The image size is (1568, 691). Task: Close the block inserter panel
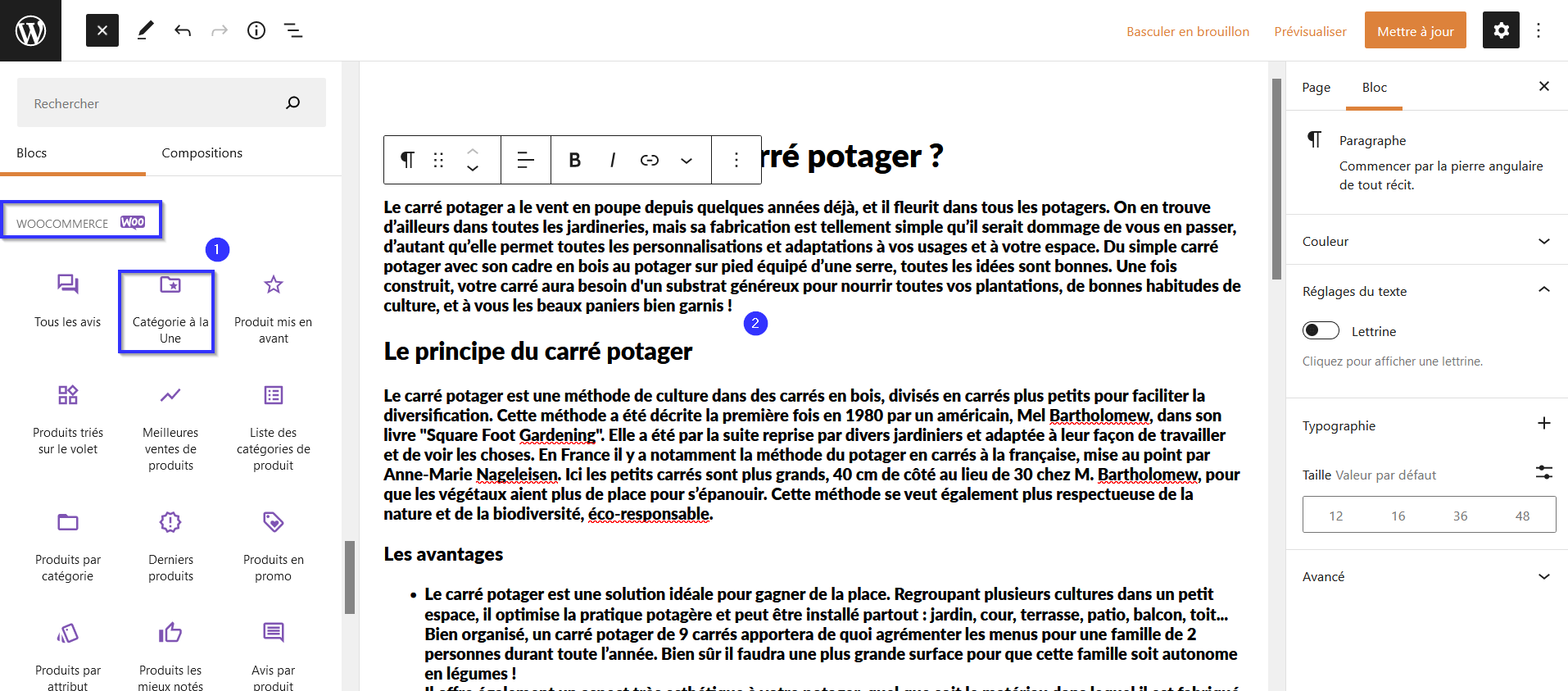pos(102,30)
